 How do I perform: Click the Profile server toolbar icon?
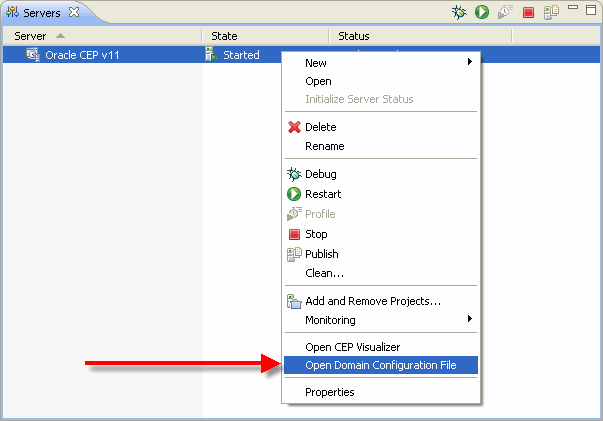505,12
